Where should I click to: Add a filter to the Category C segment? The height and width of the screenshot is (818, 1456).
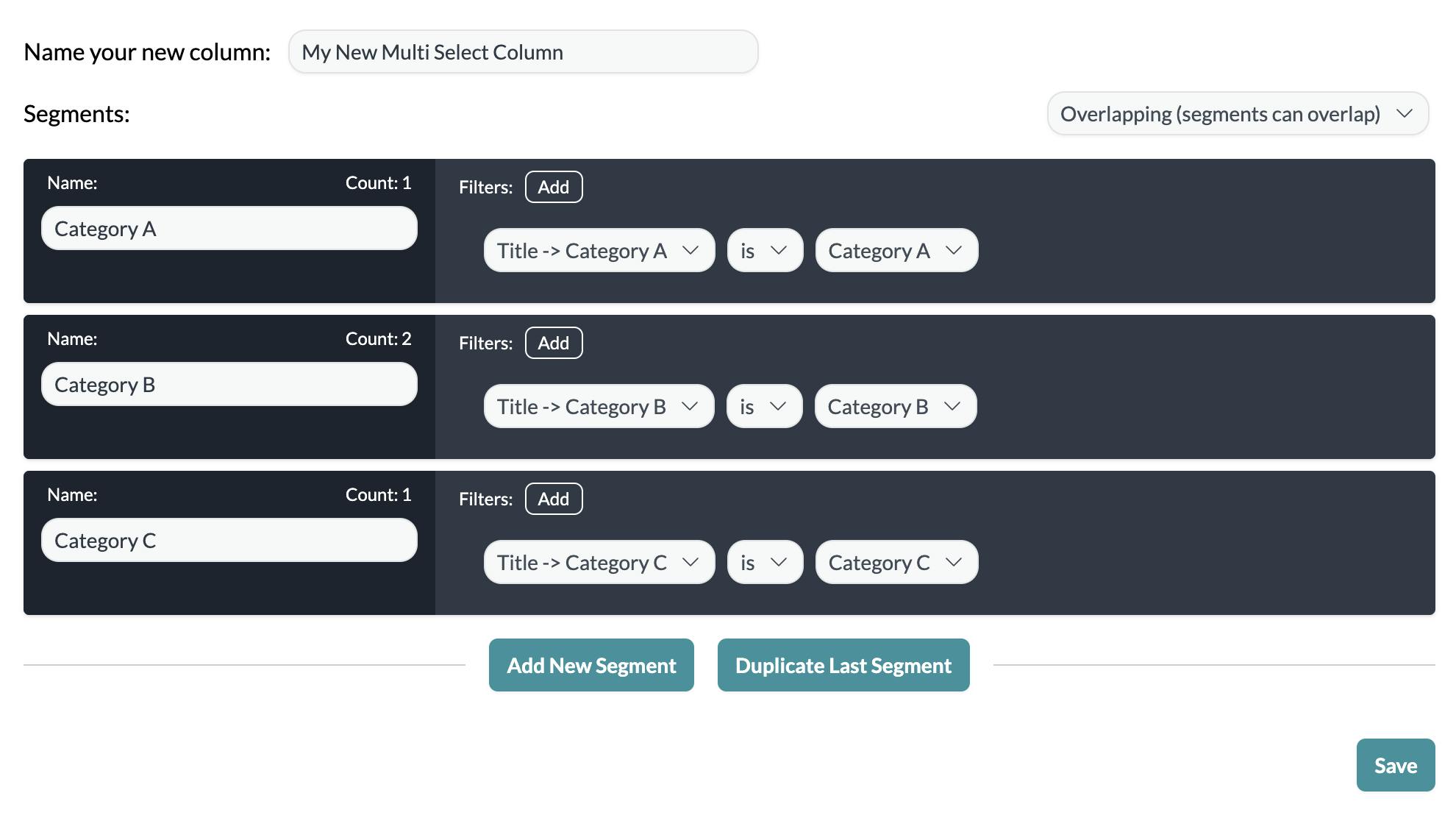pyautogui.click(x=553, y=499)
